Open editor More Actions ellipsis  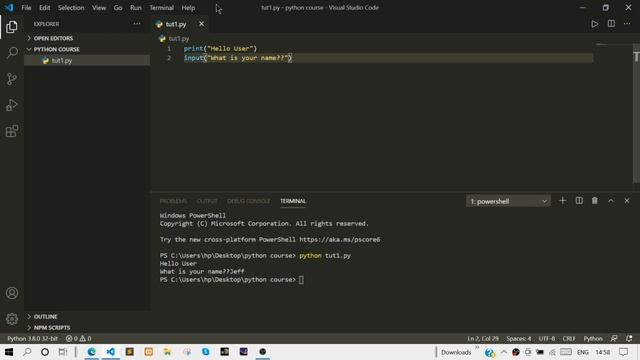tap(627, 24)
